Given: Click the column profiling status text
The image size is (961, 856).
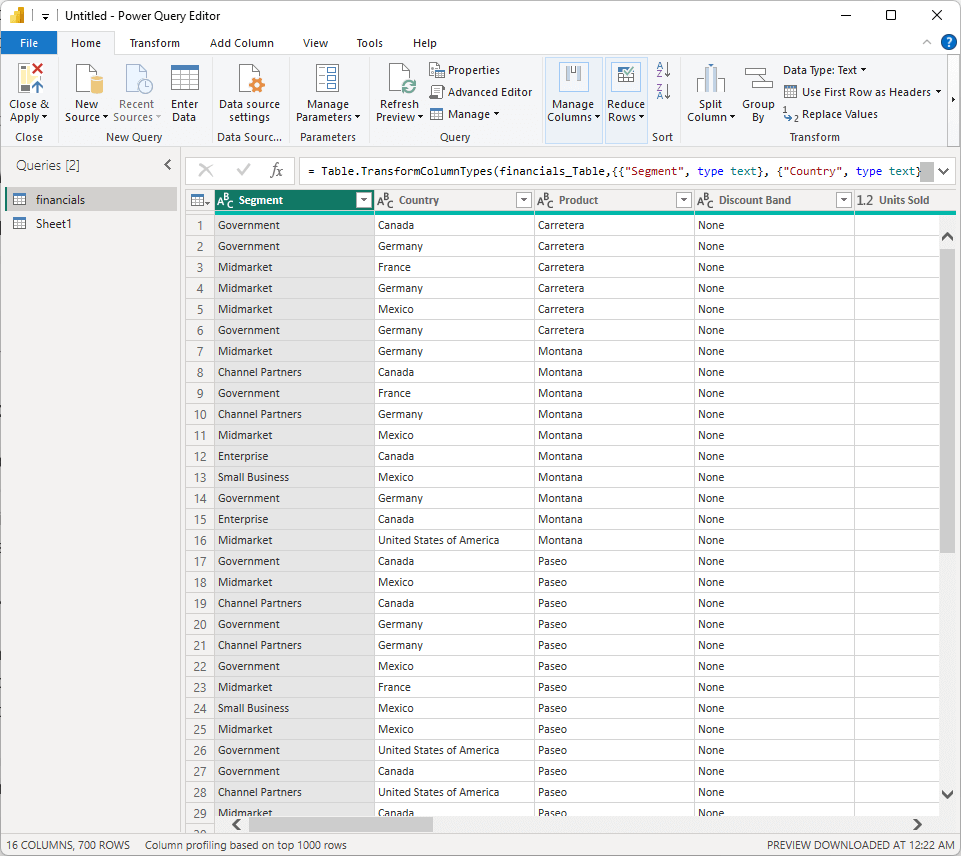Looking at the screenshot, I should click(245, 846).
